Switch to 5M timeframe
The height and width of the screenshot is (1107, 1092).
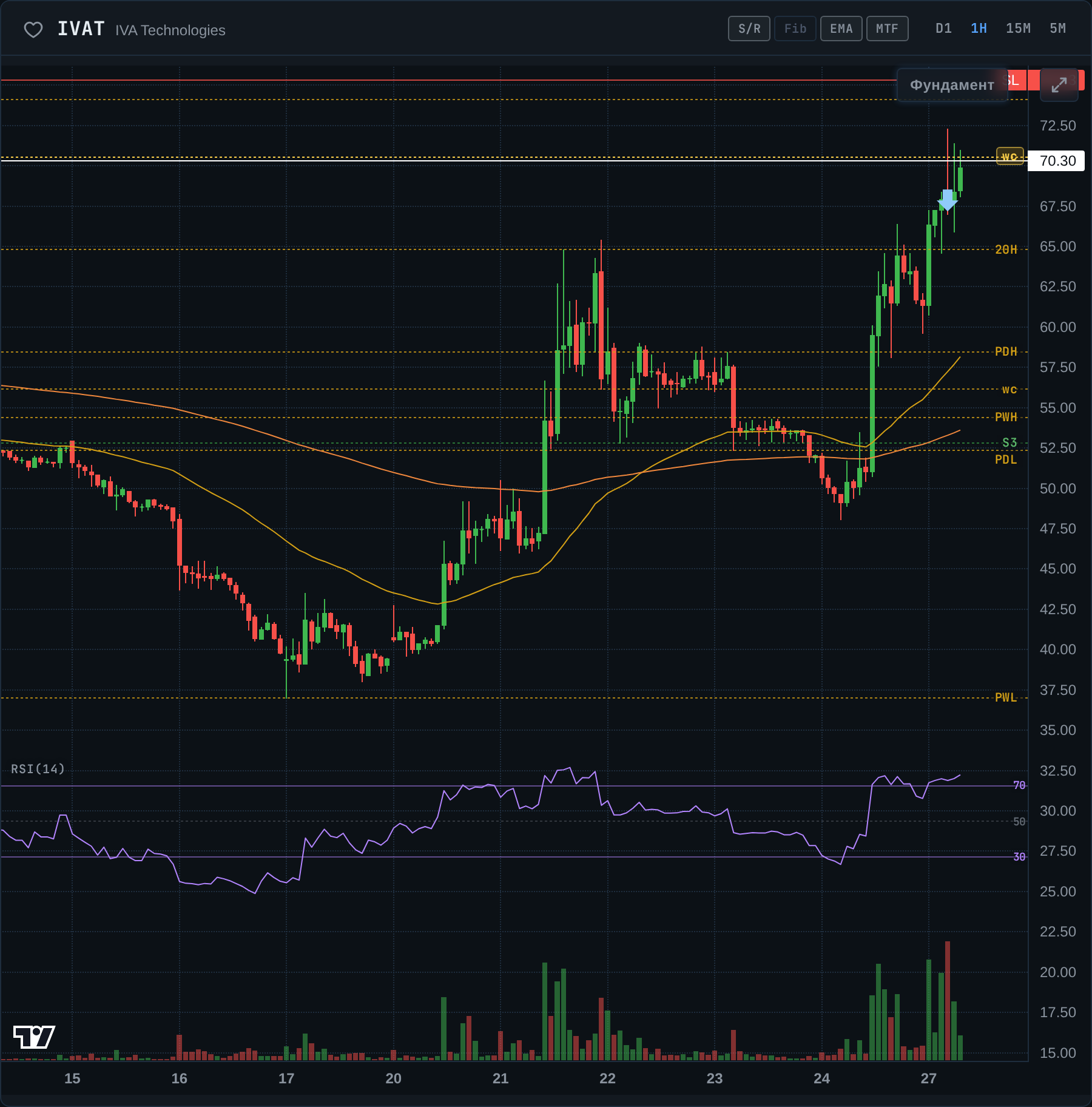click(1058, 29)
